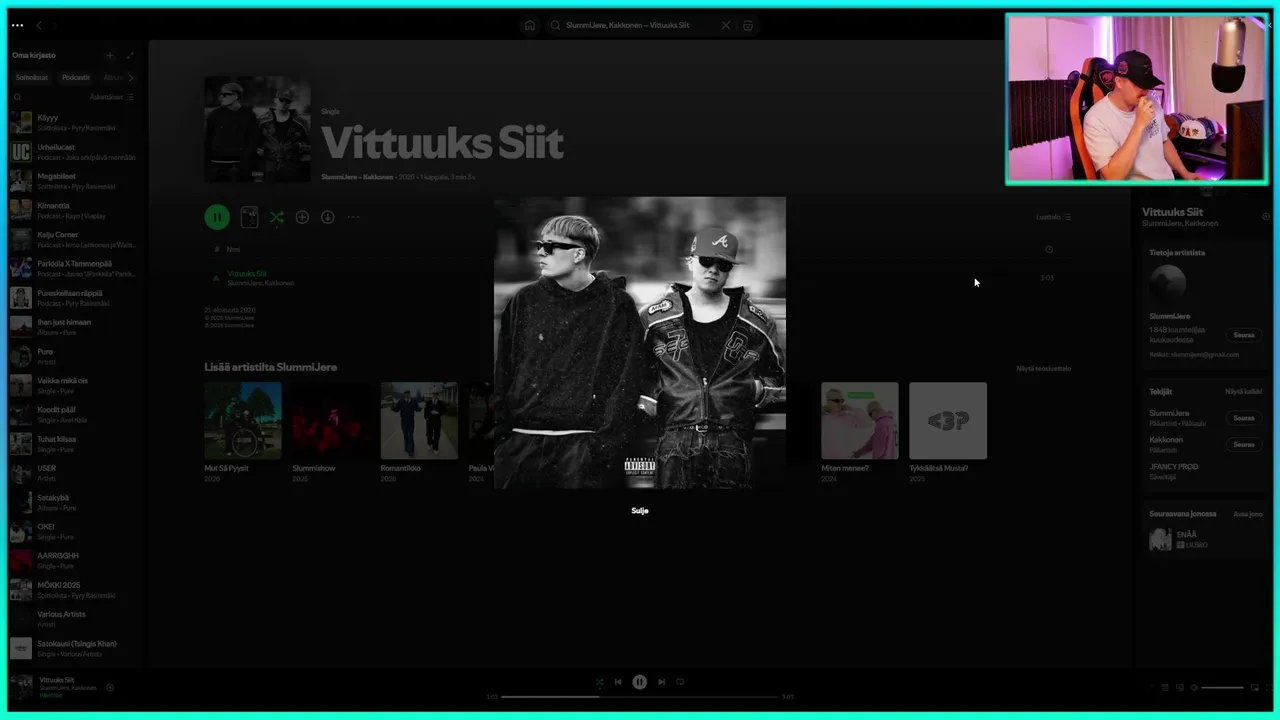Search within Oma kirjasto

tap(17, 97)
